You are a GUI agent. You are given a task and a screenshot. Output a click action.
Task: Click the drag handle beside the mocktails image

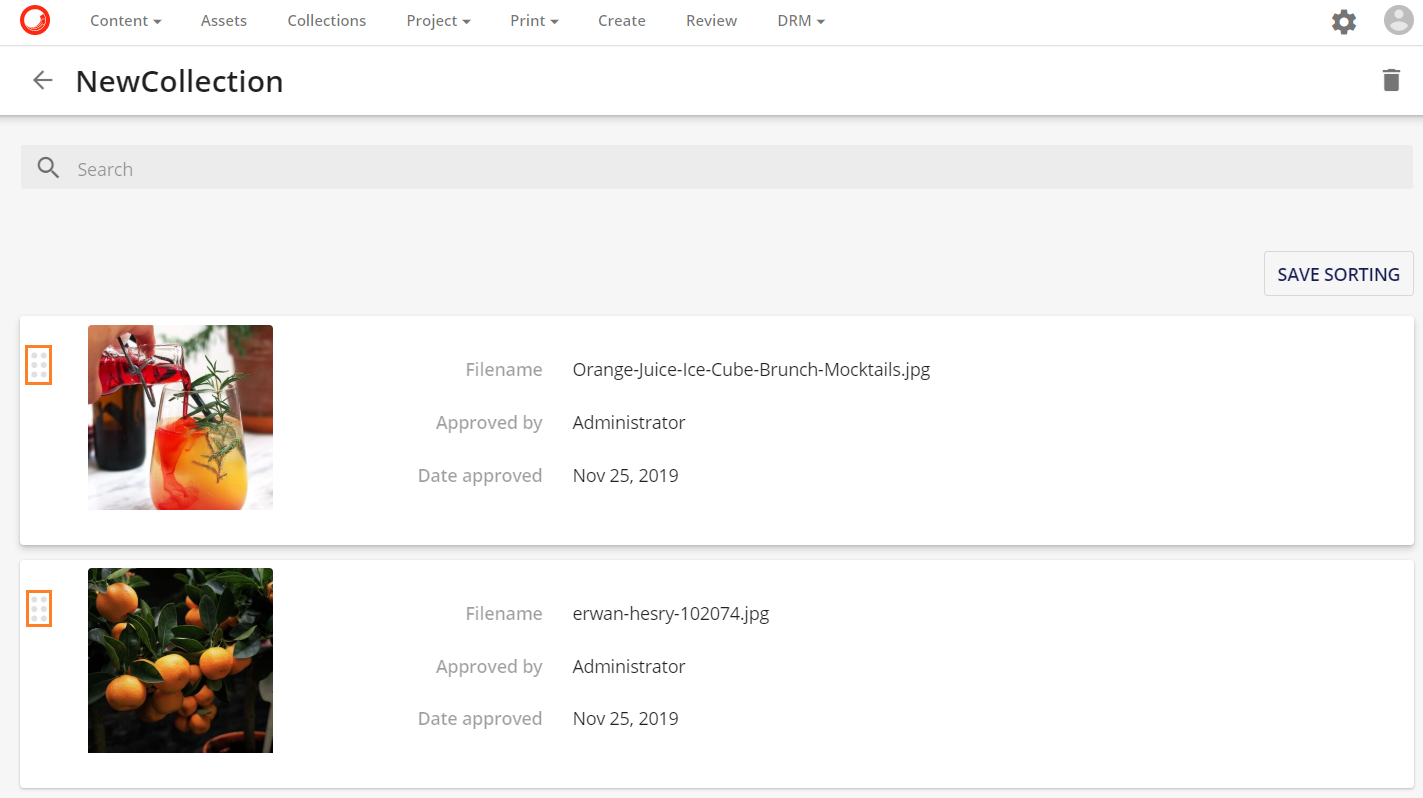(x=38, y=365)
